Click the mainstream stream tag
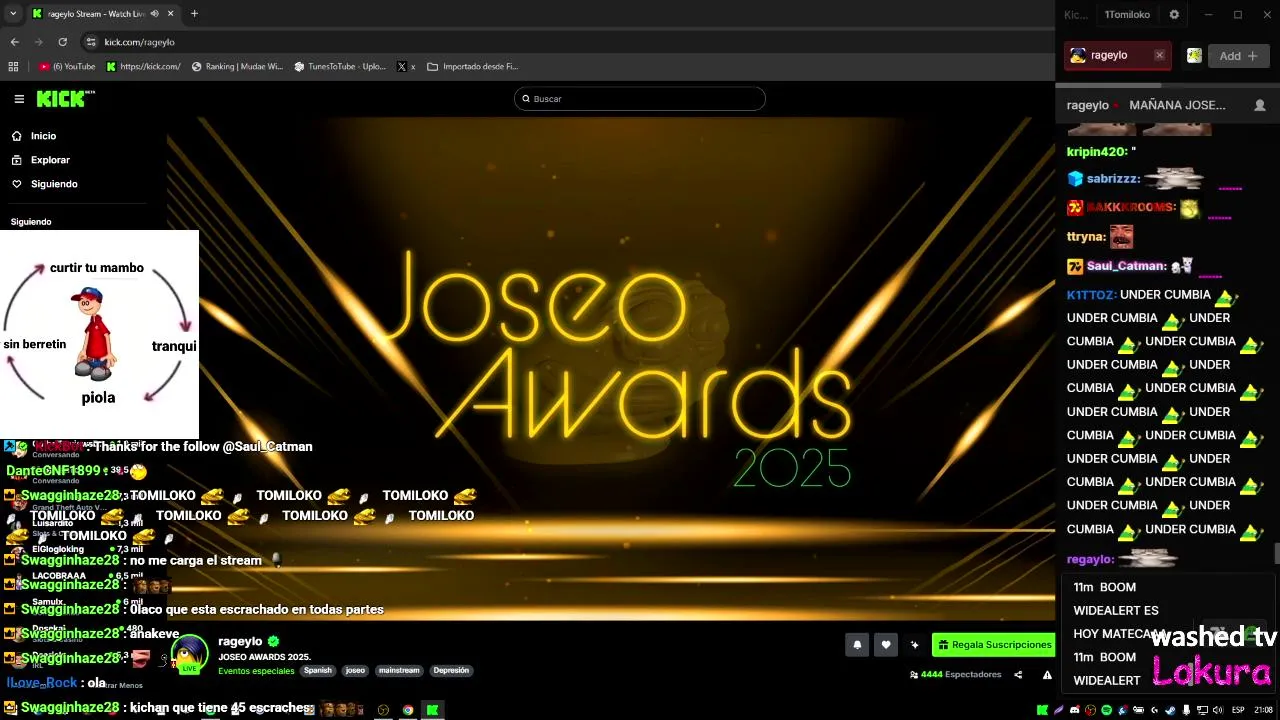This screenshot has width=1280, height=720. point(399,671)
